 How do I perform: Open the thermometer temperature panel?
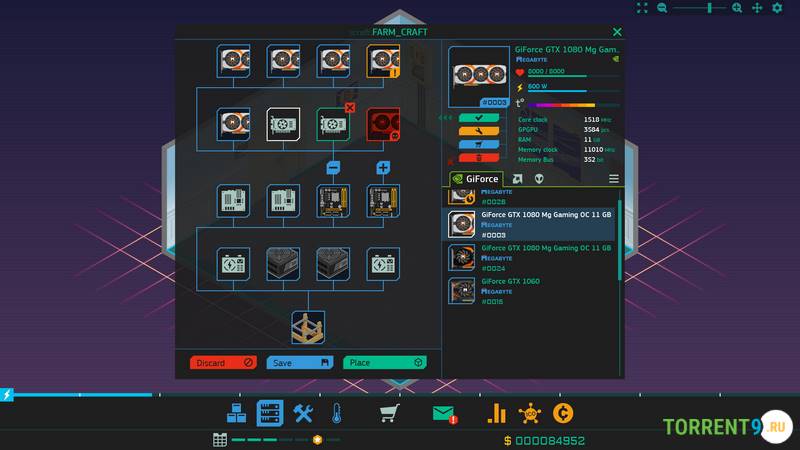click(337, 413)
